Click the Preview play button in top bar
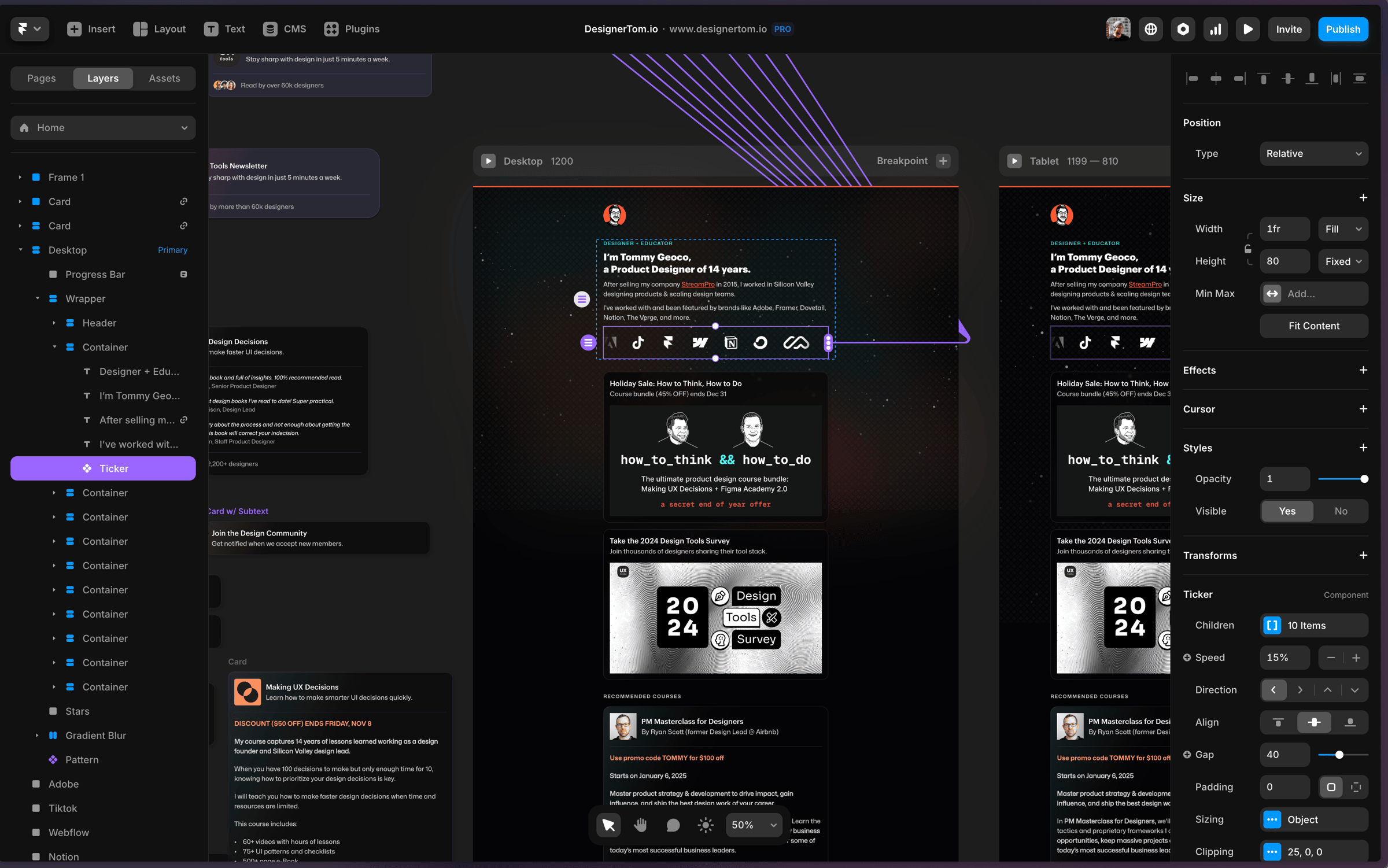 (x=1247, y=29)
